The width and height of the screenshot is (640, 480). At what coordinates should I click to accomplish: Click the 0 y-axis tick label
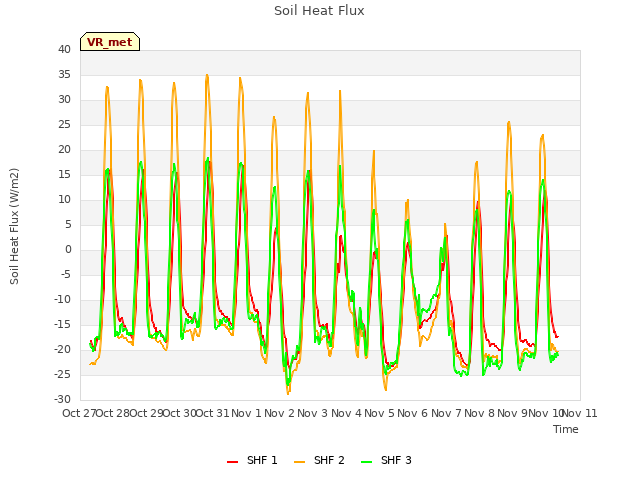pyautogui.click(x=68, y=249)
